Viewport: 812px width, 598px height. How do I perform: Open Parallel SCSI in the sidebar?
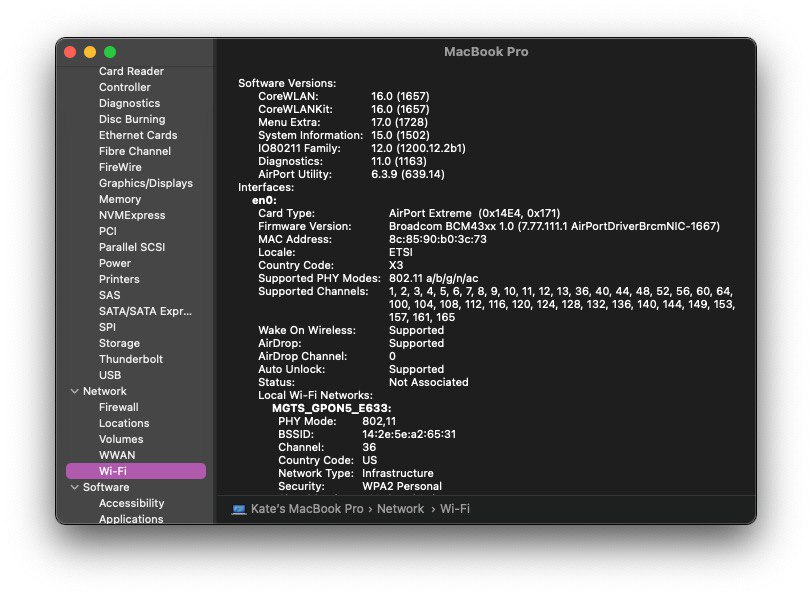click(x=132, y=248)
